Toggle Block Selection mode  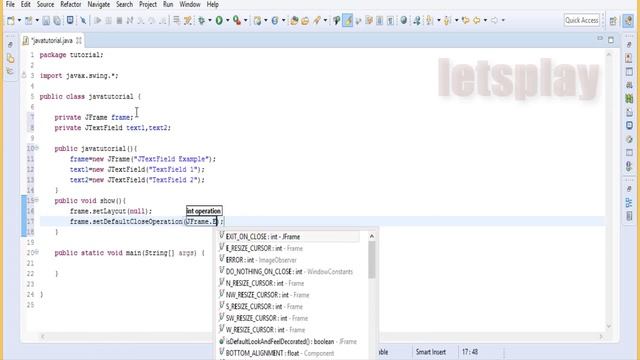point(380,20)
